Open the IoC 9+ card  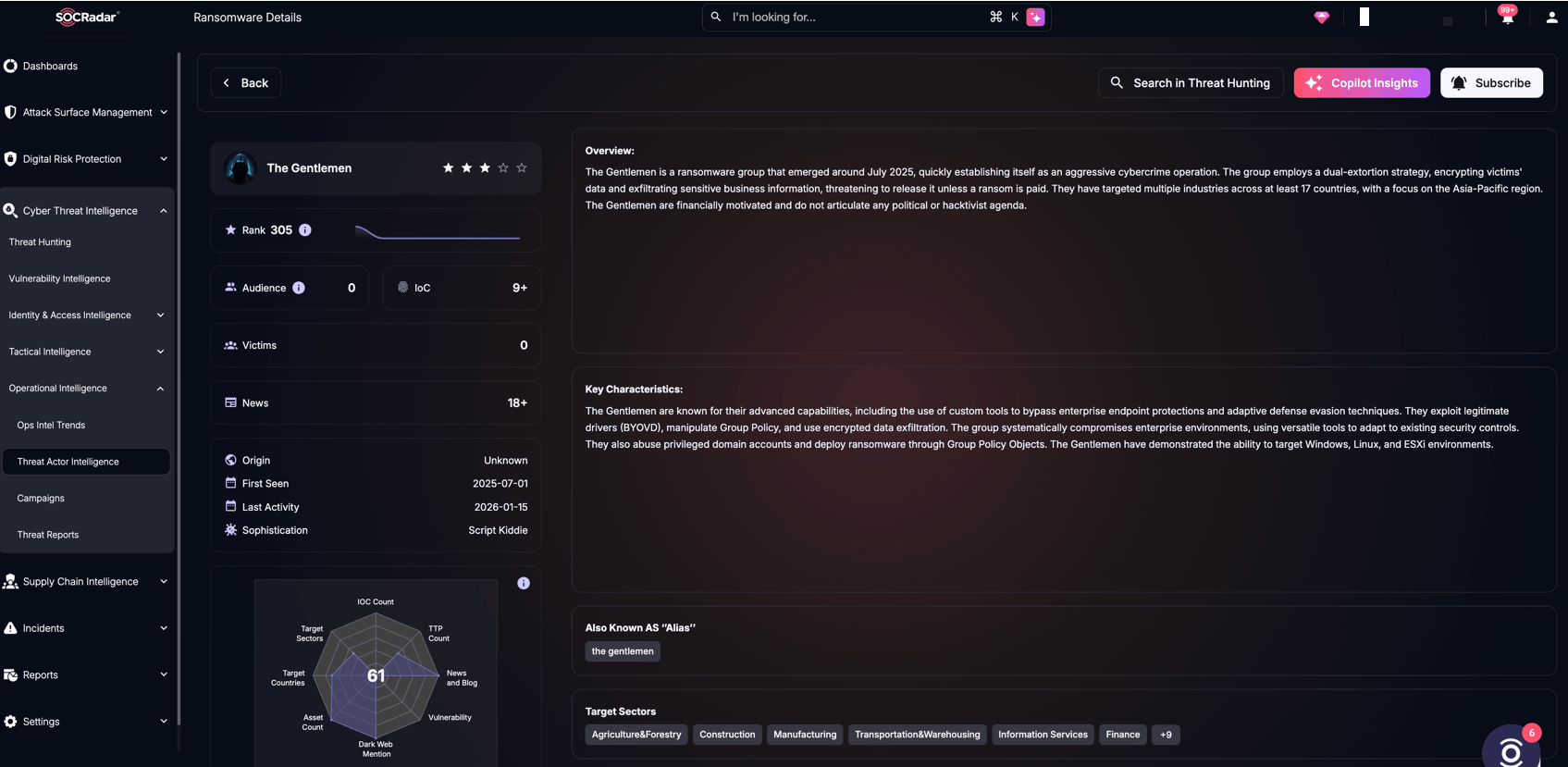pyautogui.click(x=462, y=288)
